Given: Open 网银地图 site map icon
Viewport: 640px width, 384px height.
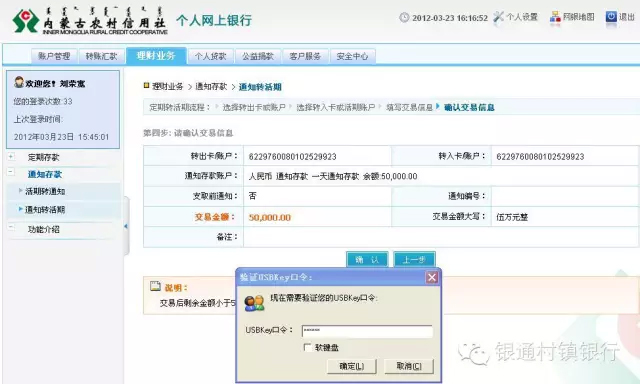Looking at the screenshot, I should (555, 17).
